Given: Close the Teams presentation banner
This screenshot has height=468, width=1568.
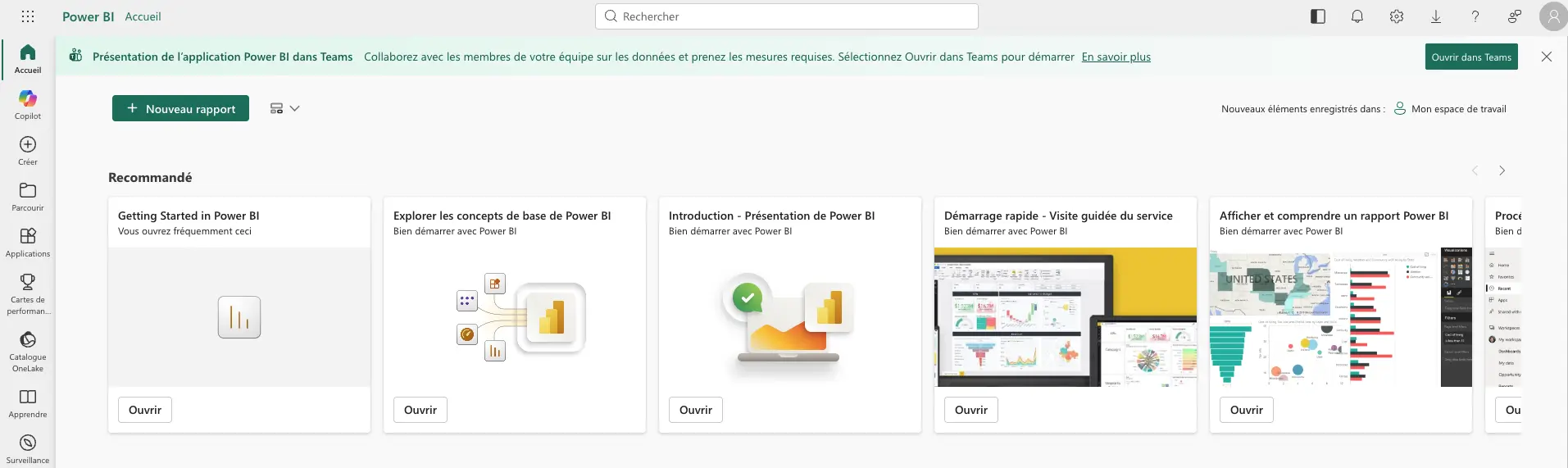Looking at the screenshot, I should pyautogui.click(x=1547, y=57).
